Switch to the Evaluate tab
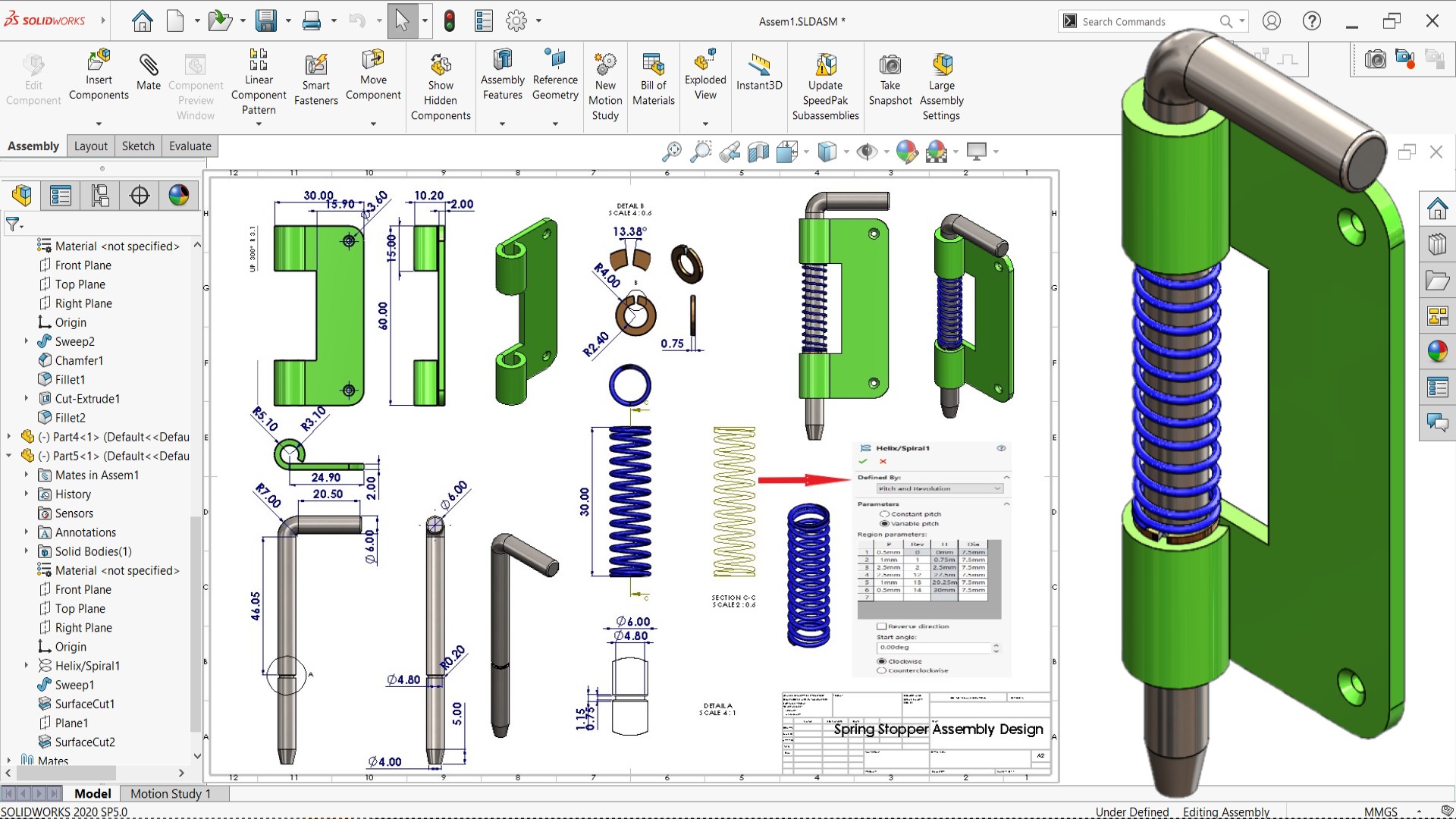This screenshot has height=819, width=1456. 190,146
